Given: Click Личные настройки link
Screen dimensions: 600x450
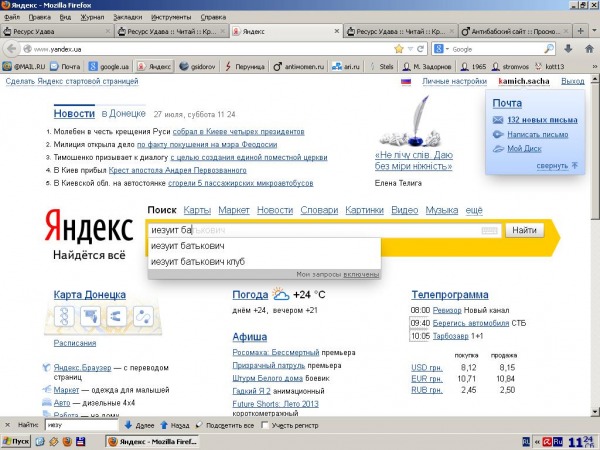Looking at the screenshot, I should (x=454, y=81).
